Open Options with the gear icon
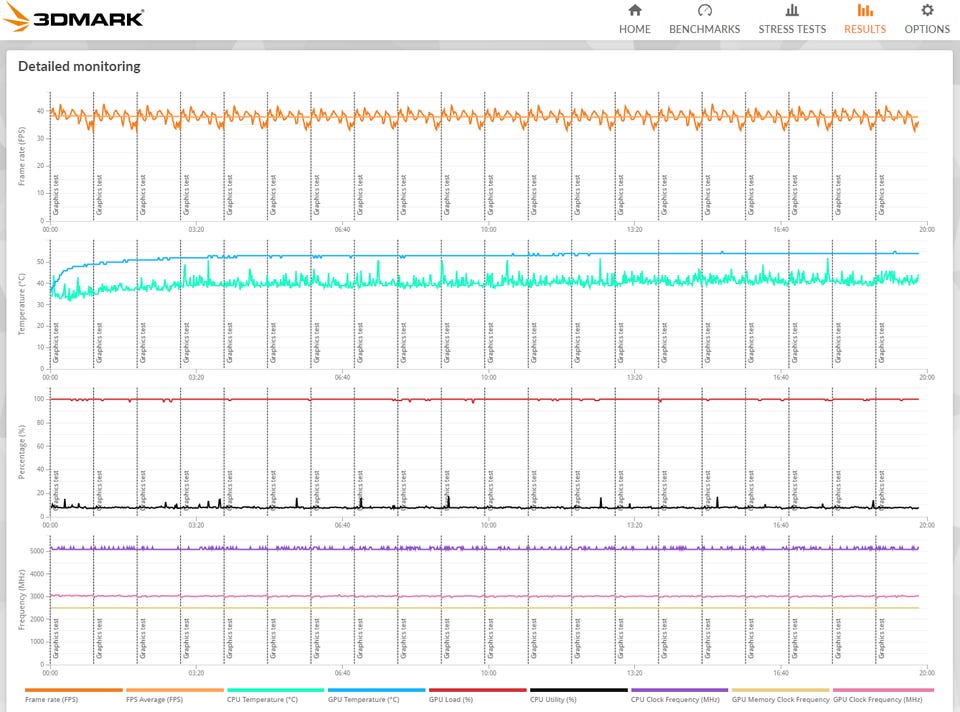The width and height of the screenshot is (960, 712). (x=927, y=11)
